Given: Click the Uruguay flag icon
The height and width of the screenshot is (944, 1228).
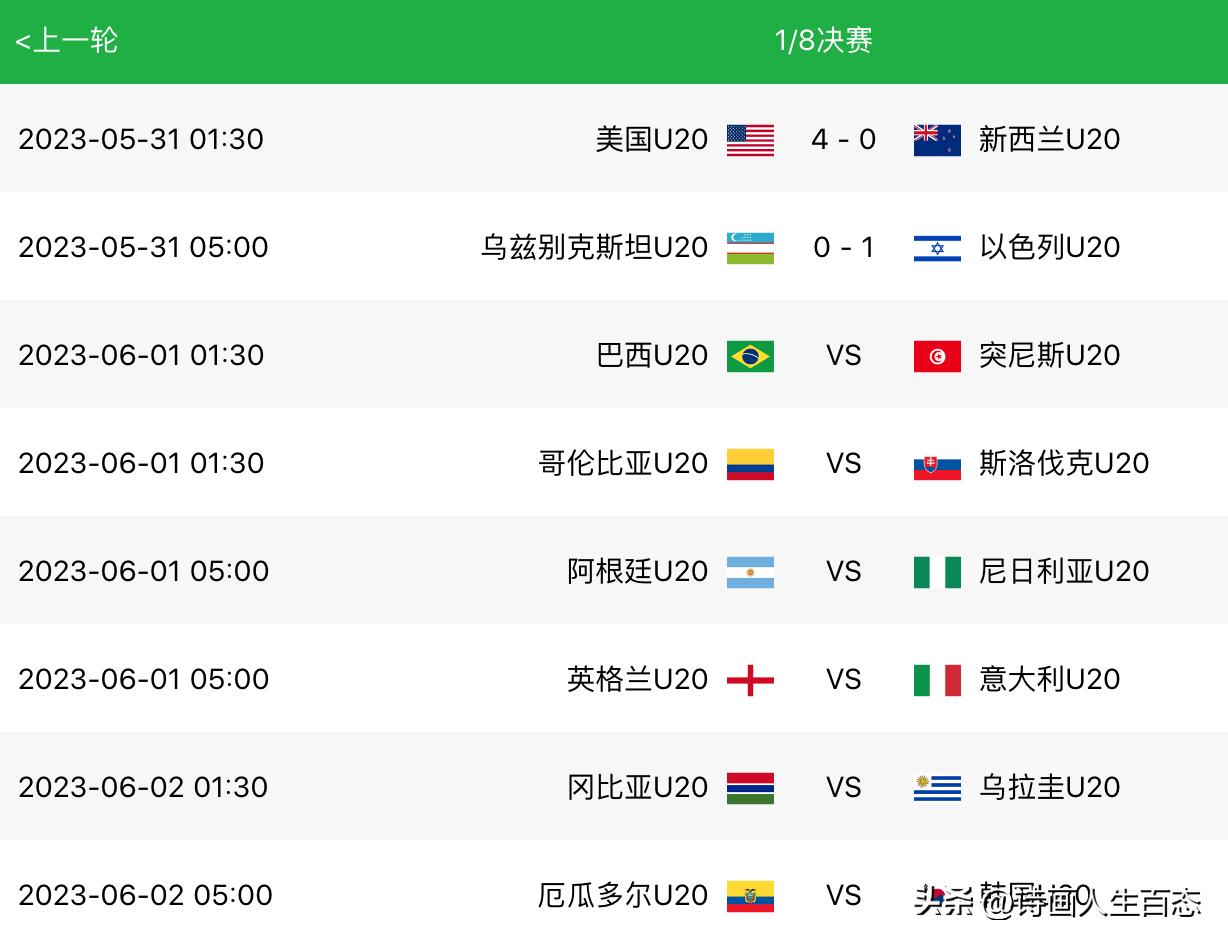Looking at the screenshot, I should coord(937,788).
